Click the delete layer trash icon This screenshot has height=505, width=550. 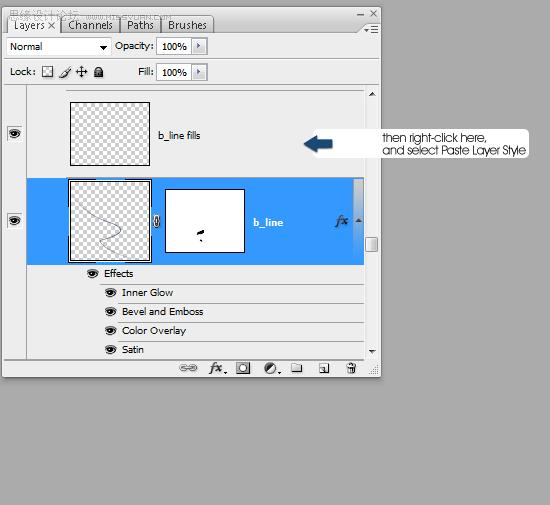coord(351,368)
